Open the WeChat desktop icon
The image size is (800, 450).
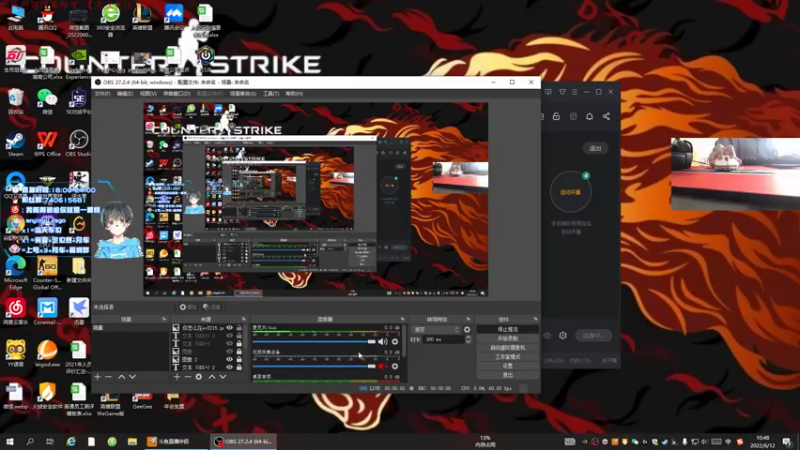pos(47,101)
